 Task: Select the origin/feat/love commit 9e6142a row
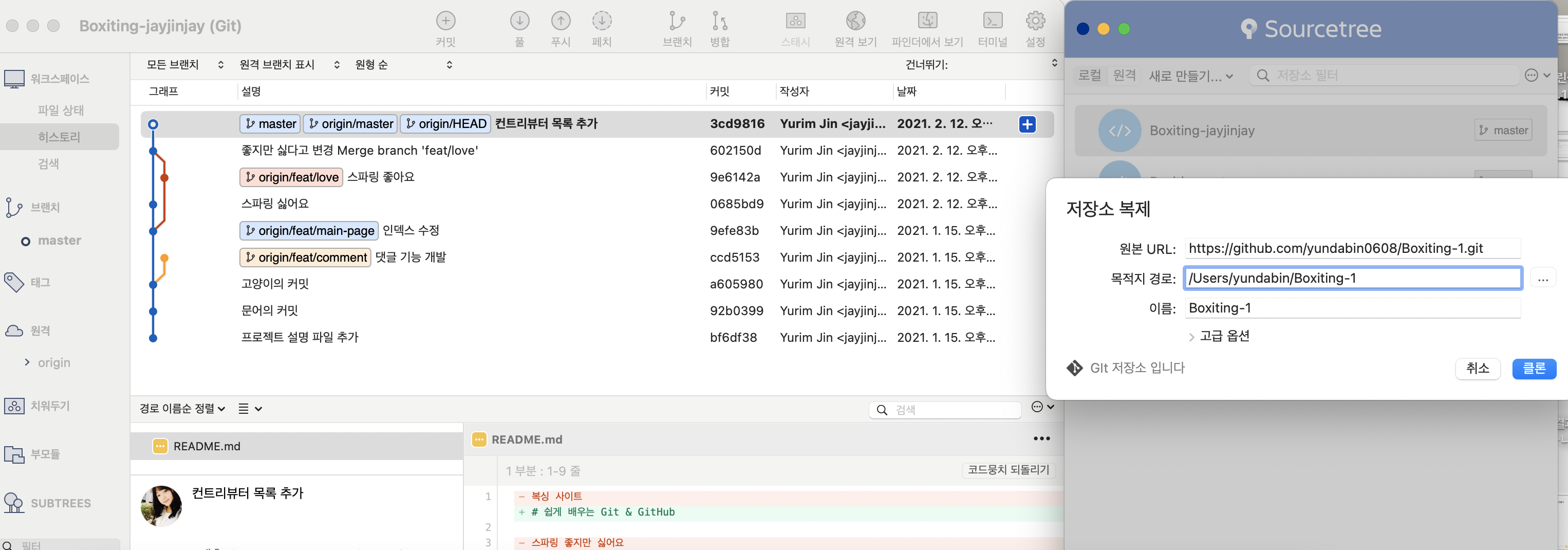click(x=596, y=177)
